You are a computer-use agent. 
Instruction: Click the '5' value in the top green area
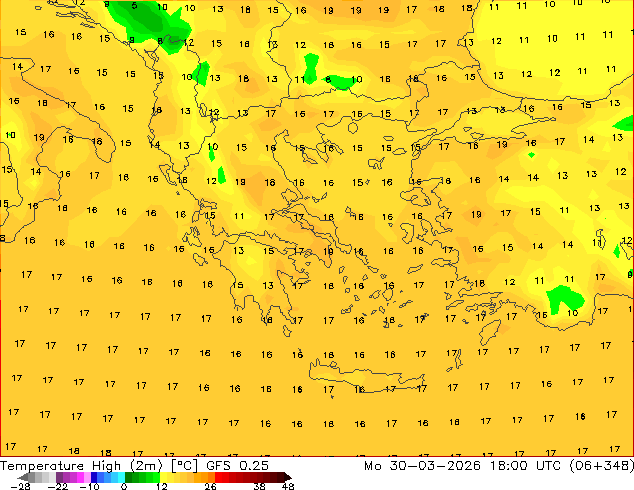tap(134, 5)
